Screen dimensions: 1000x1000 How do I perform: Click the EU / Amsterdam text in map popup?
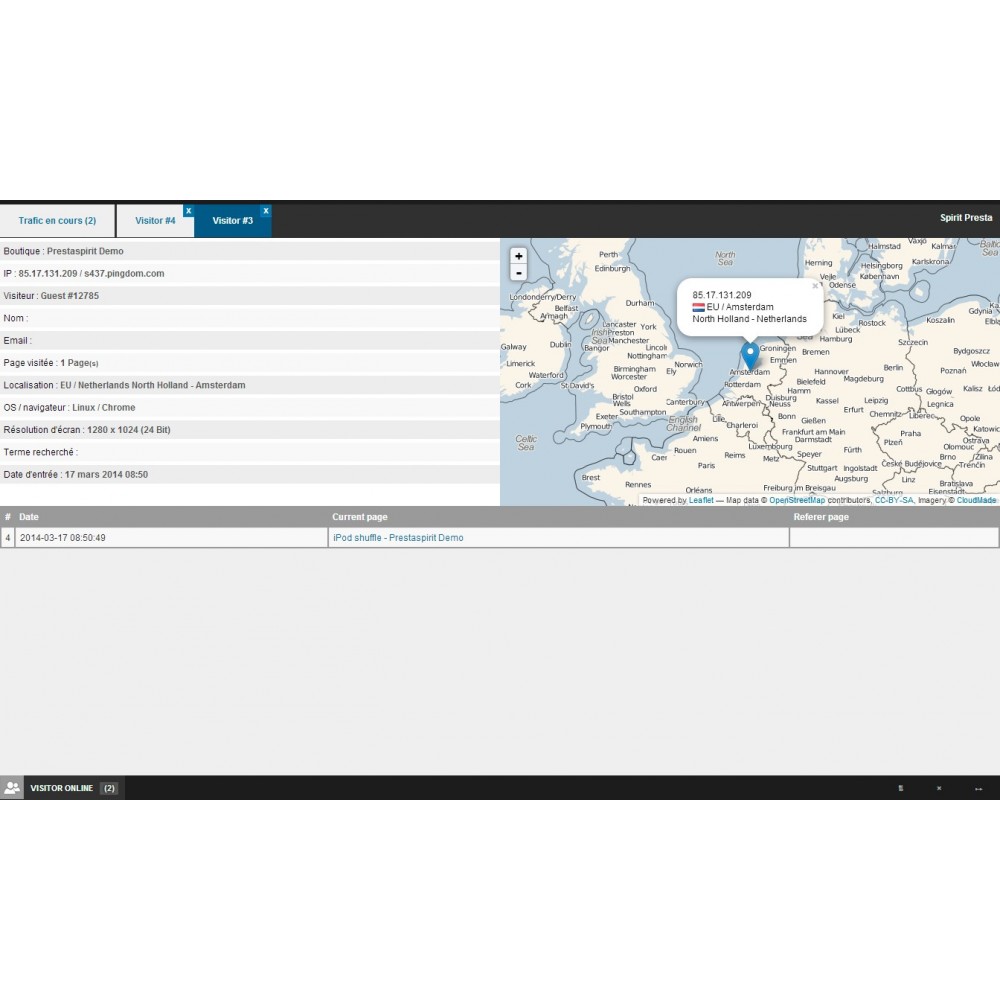click(740, 307)
